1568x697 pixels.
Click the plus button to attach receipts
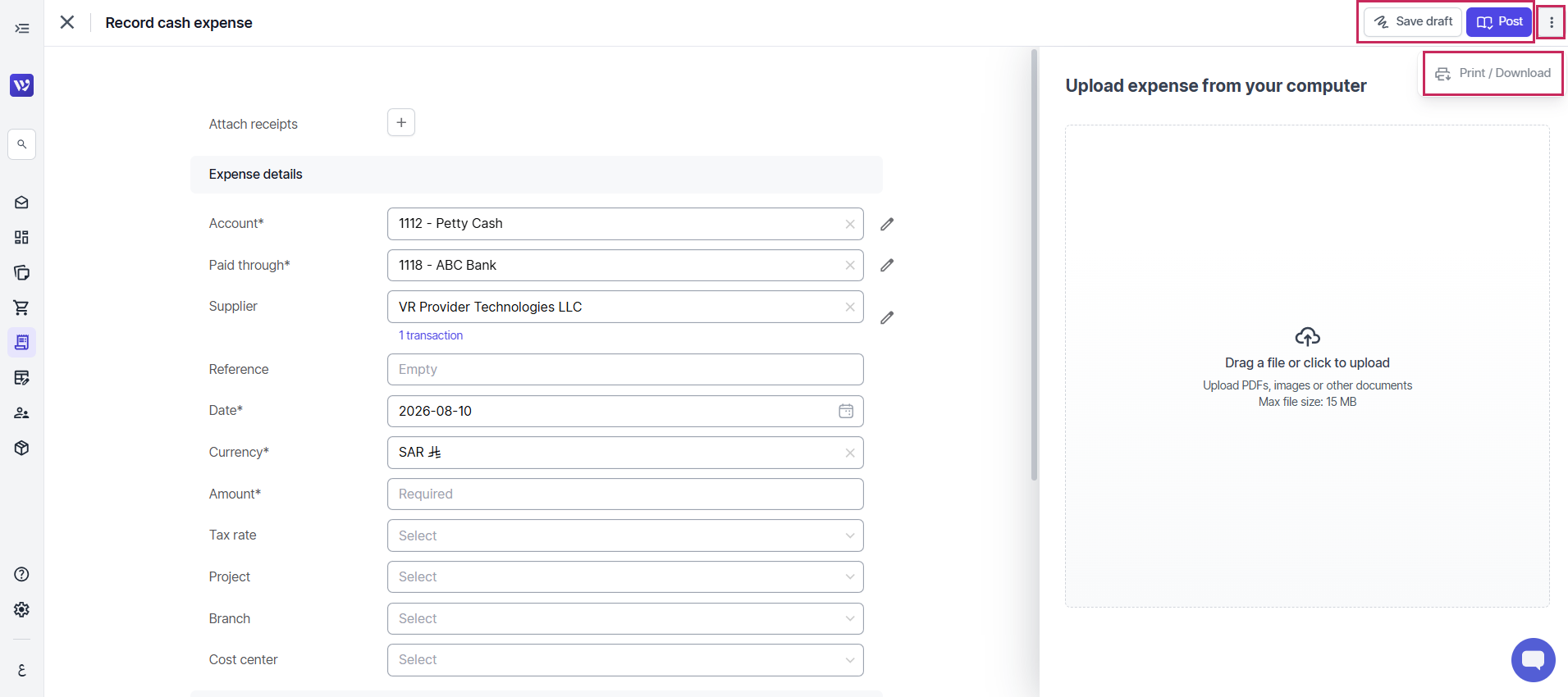tap(401, 123)
